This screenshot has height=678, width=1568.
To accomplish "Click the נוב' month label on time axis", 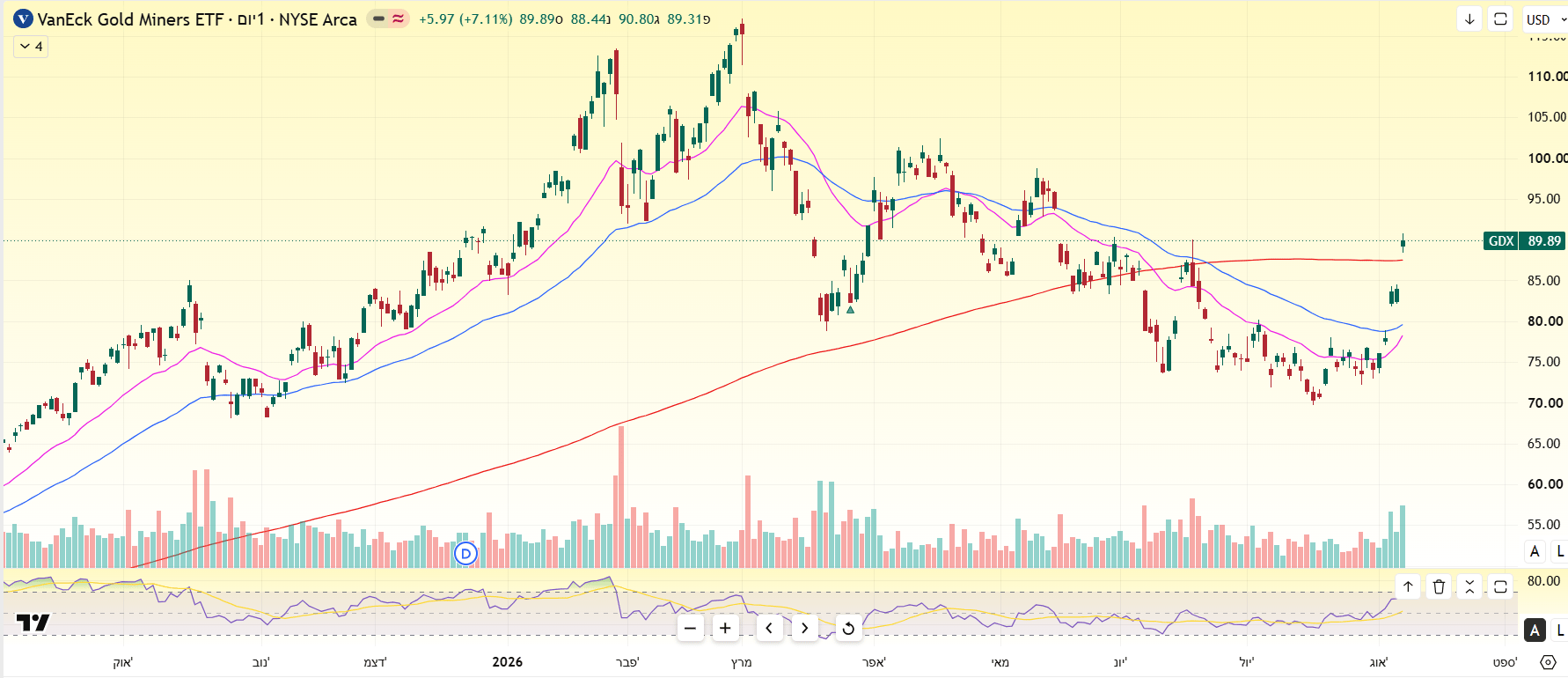I will pos(261,662).
